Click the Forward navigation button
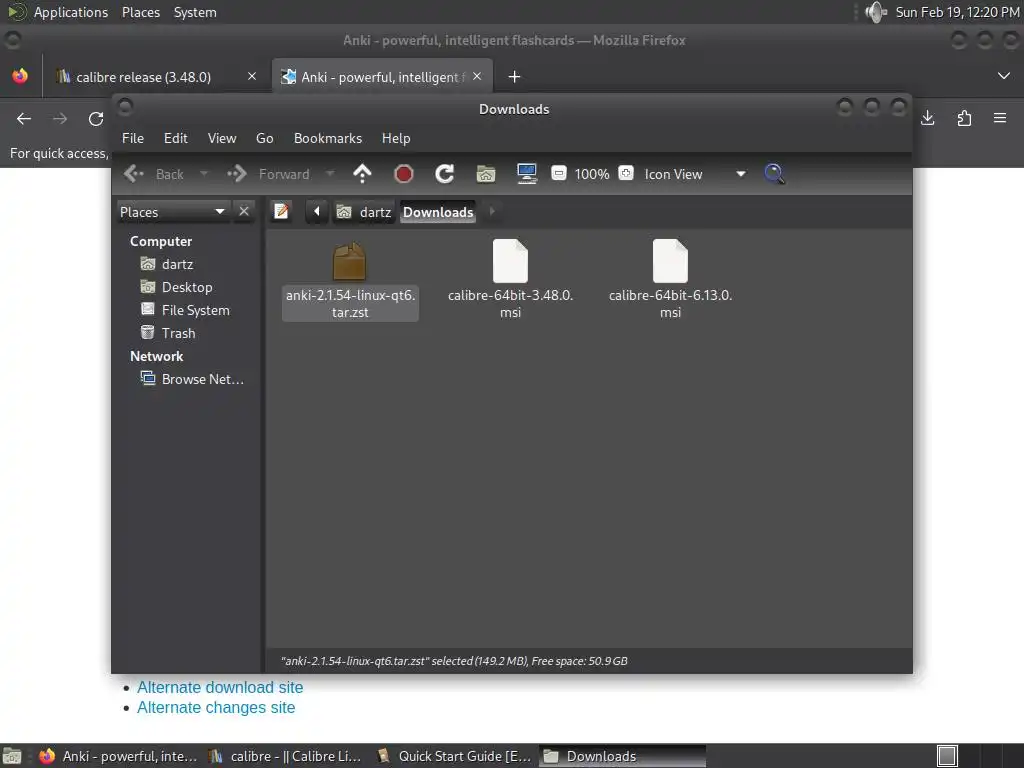The height and width of the screenshot is (768, 1024). tap(268, 174)
